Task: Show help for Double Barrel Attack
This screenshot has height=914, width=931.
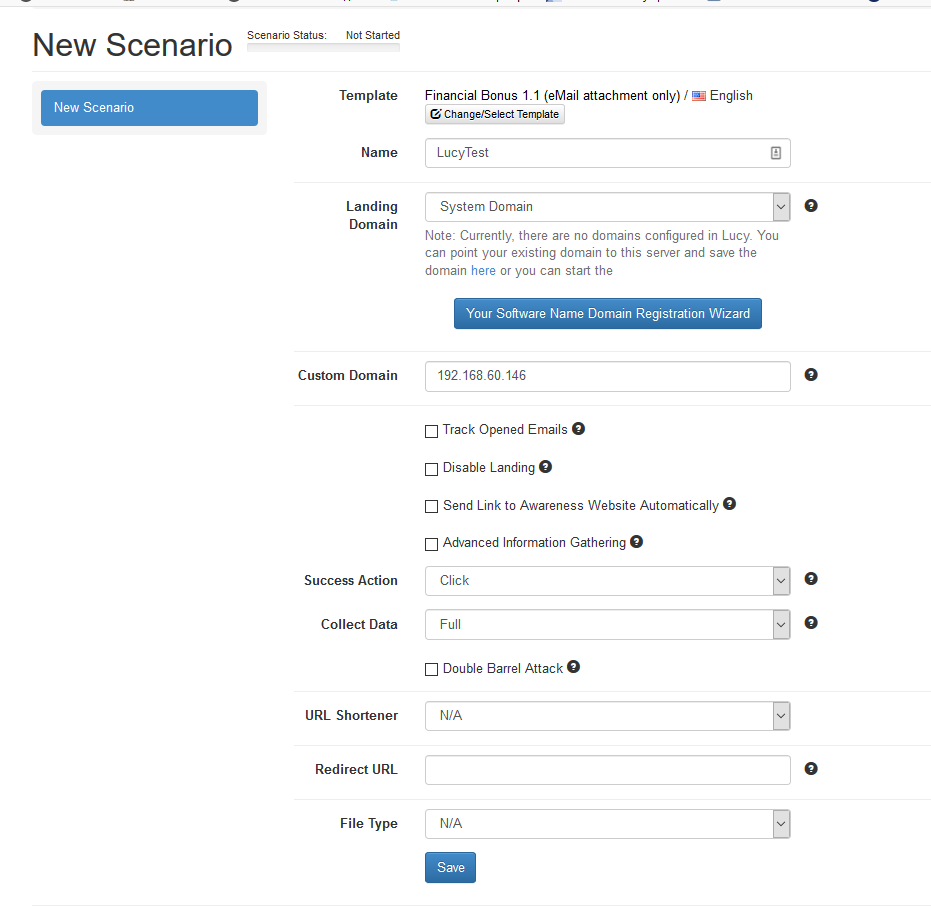Action: [x=573, y=667]
